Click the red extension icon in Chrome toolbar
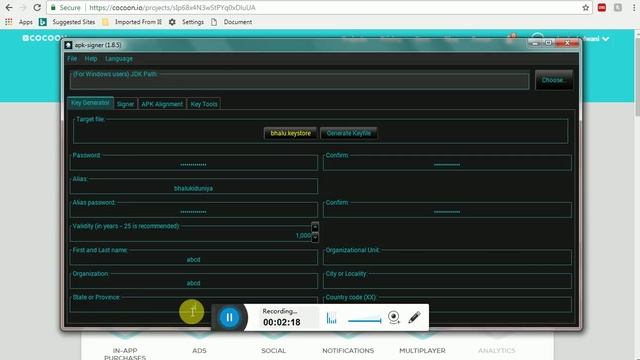The height and width of the screenshot is (360, 640). [602, 7]
